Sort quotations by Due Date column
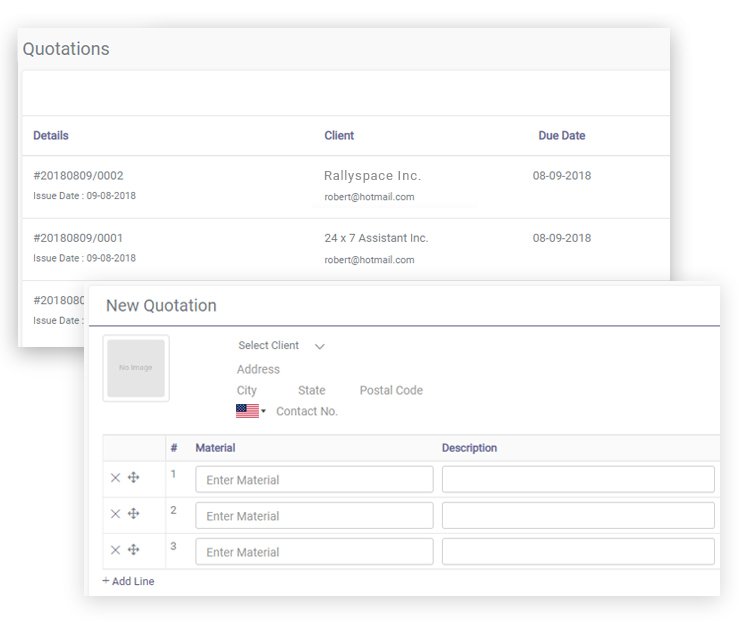 pos(561,136)
